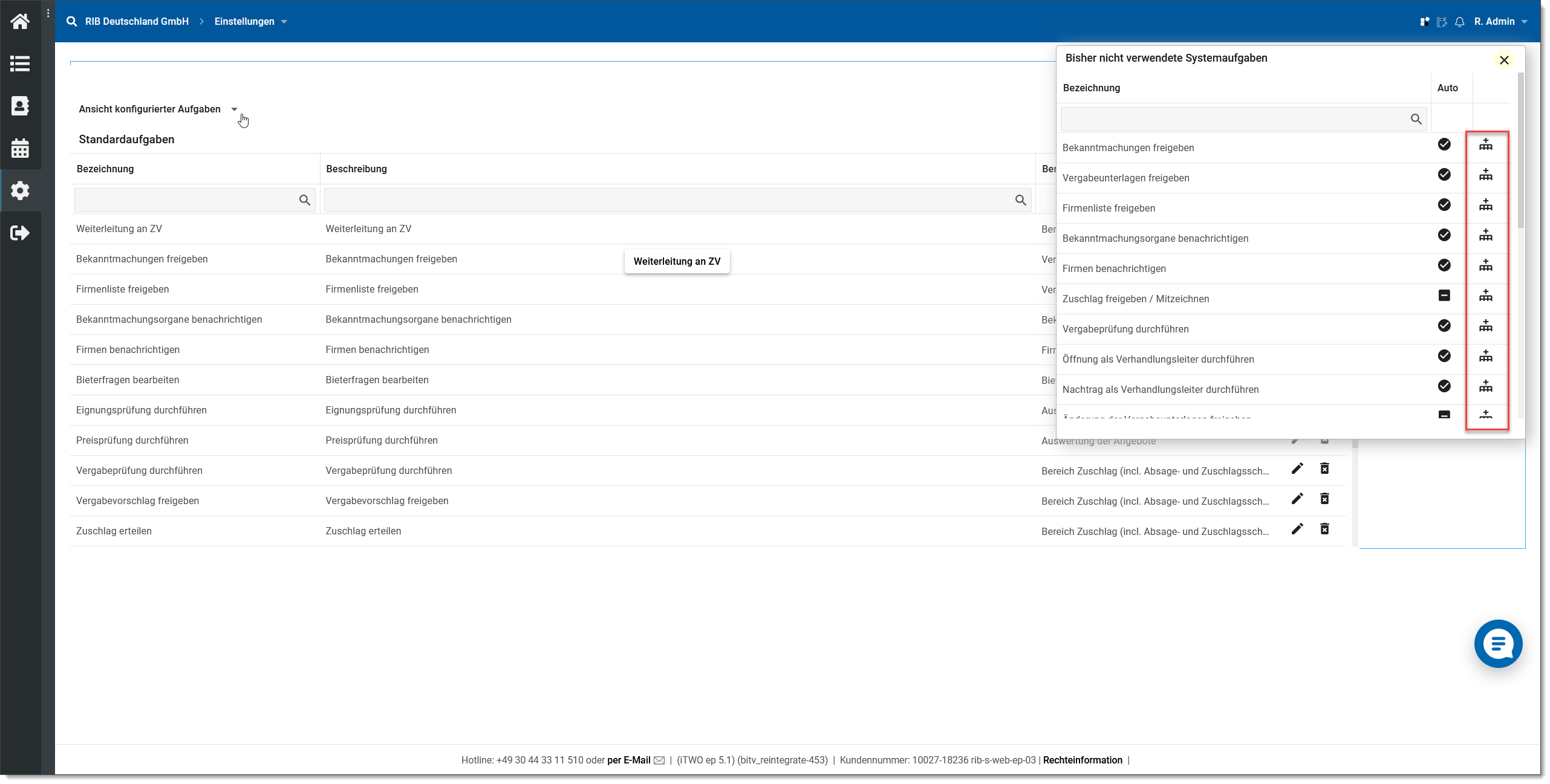Open the chat support bubble
Viewport: 1550px width, 784px height.
[x=1497, y=644]
